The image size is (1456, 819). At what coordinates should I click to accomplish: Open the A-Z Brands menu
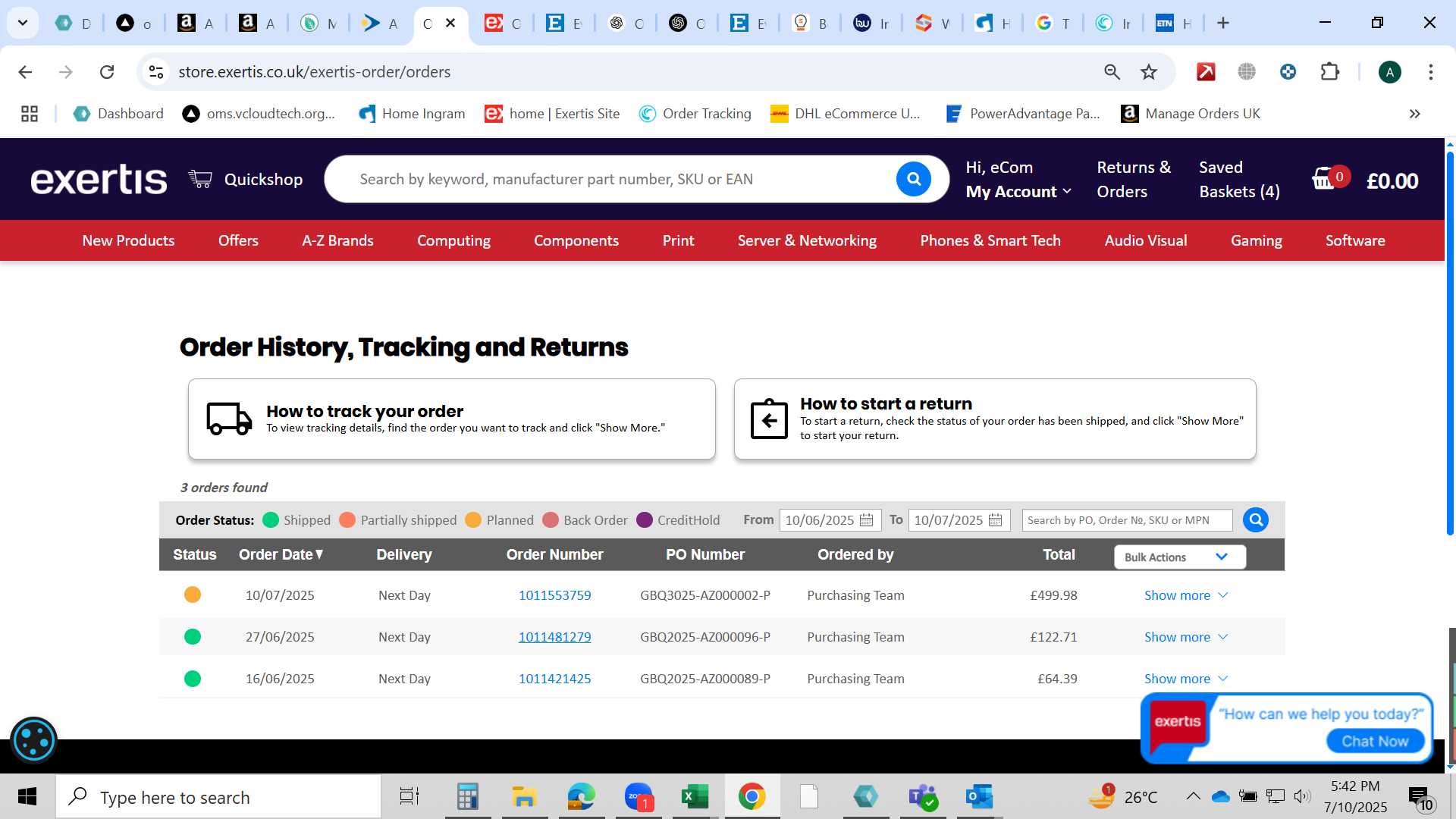coord(337,240)
